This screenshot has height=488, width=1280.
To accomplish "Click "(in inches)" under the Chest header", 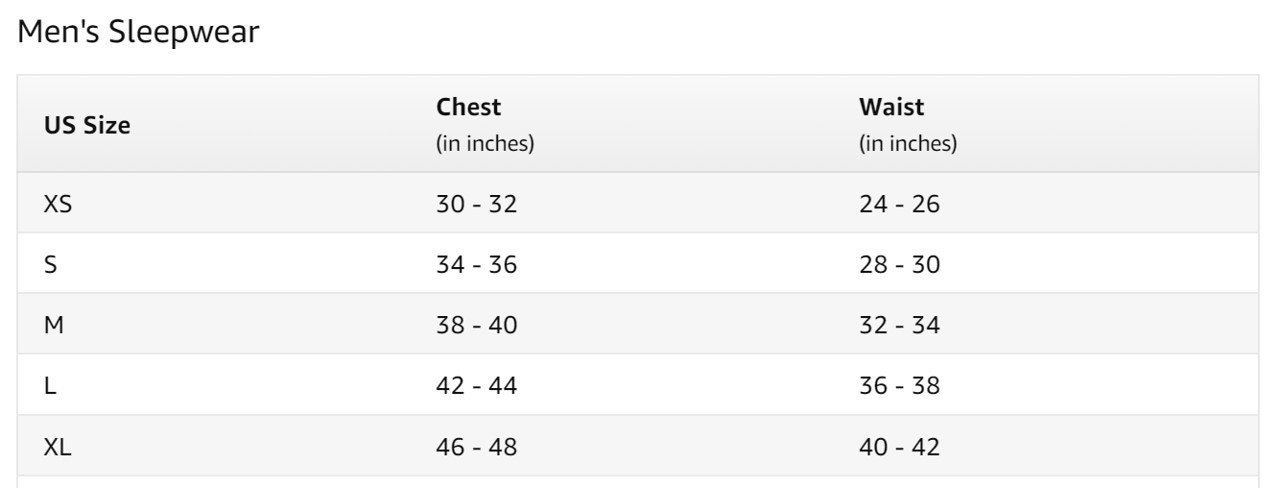I will click(485, 143).
